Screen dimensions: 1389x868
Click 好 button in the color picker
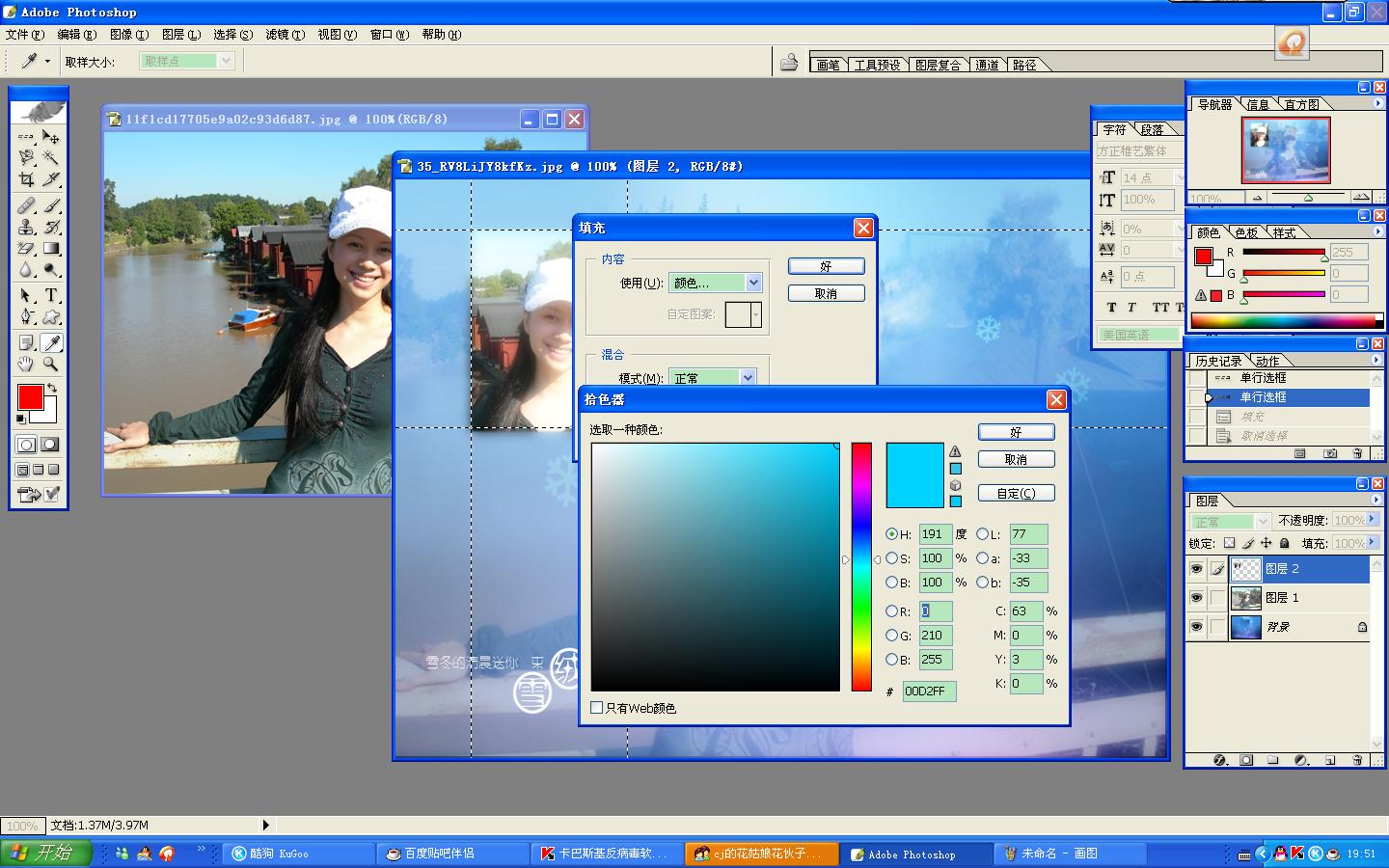point(1016,432)
